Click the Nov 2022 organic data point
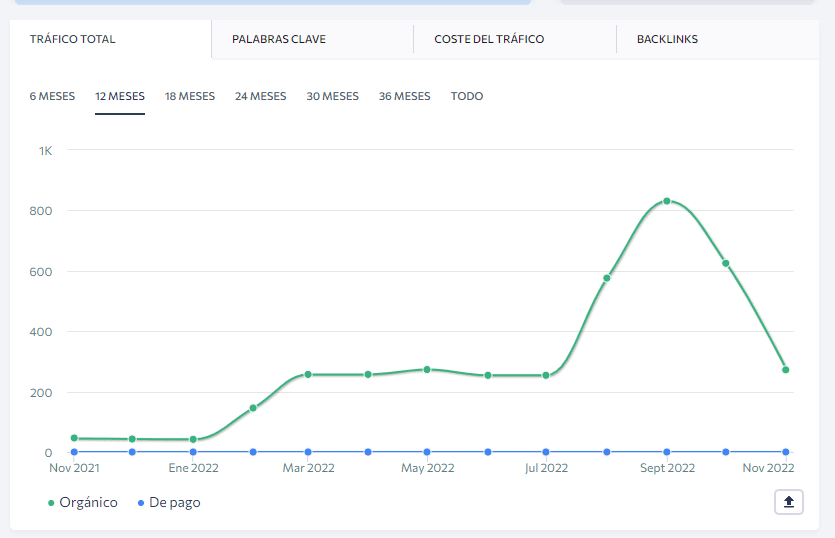Screen dimensions: 835x538 point(786,370)
